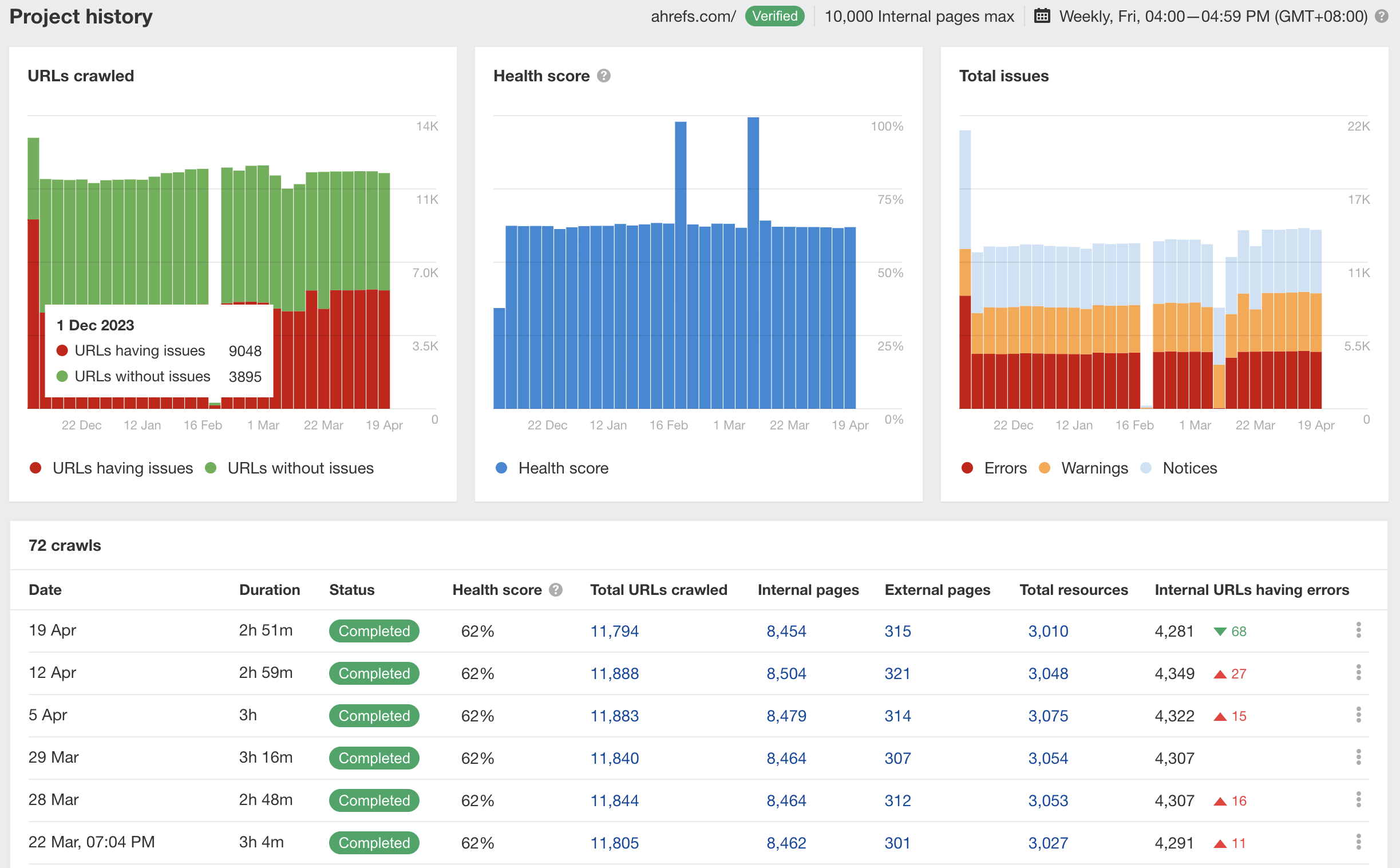Screen dimensions: 1400x868
Task: Click the calendar icon next to the weekly schedule
Action: point(1041,15)
